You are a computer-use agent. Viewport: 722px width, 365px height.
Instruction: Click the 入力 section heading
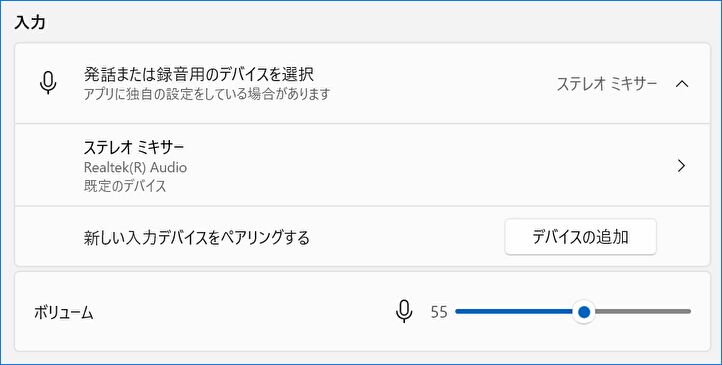(30, 23)
